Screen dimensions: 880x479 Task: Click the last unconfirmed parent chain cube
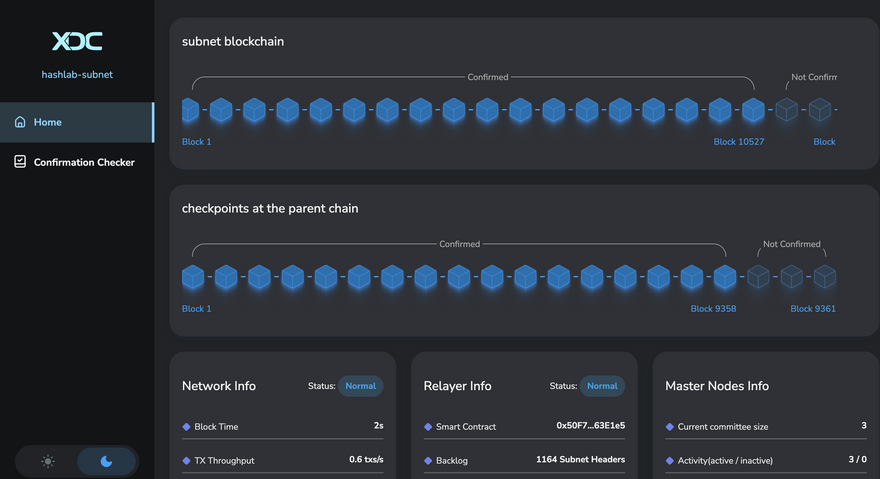[824, 277]
